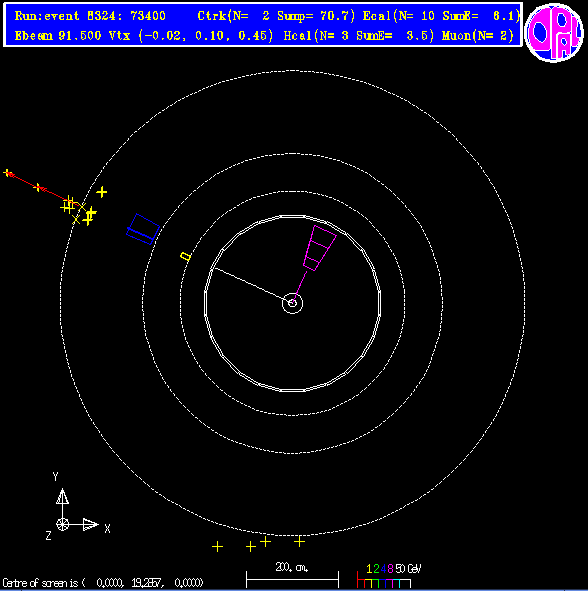The image size is (588, 591).
Task: Click the Ebeam 91.500 header field
Action: pyautogui.click(x=58, y=36)
